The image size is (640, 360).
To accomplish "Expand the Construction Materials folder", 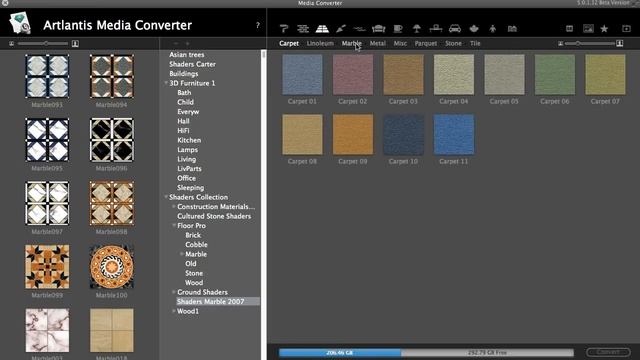I will coord(174,207).
